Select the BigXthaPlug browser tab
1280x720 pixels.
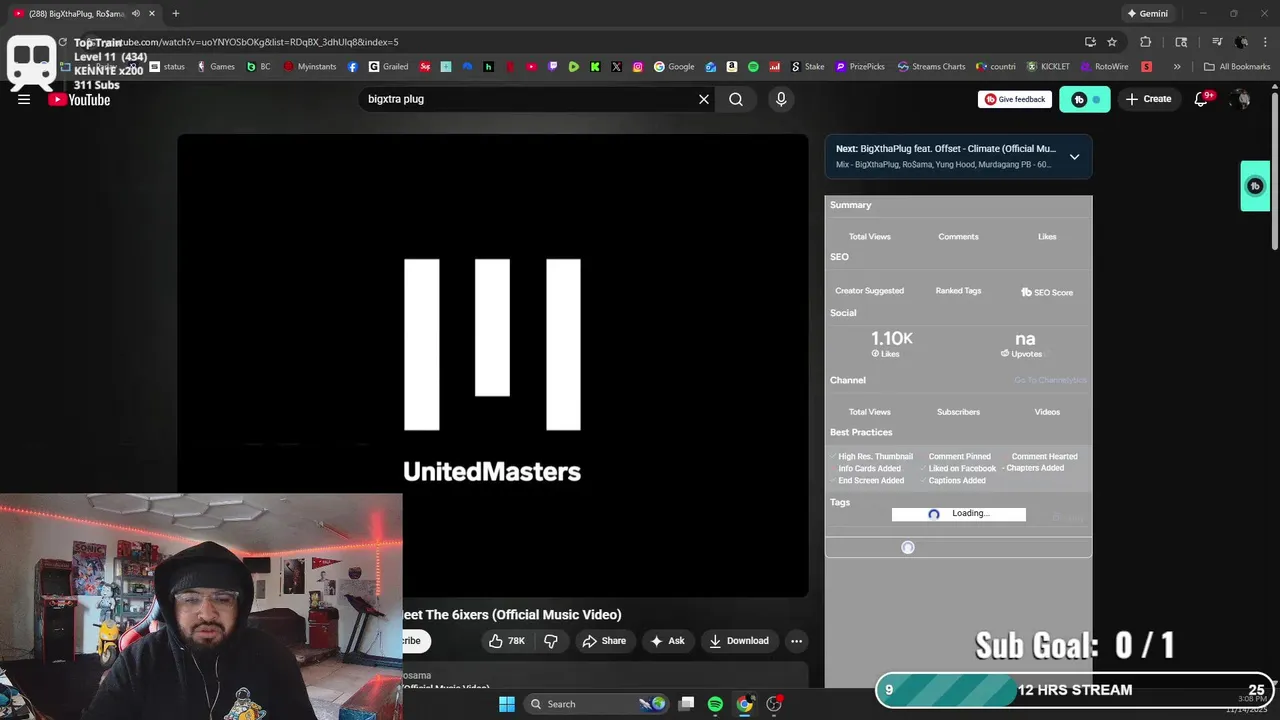(78, 14)
